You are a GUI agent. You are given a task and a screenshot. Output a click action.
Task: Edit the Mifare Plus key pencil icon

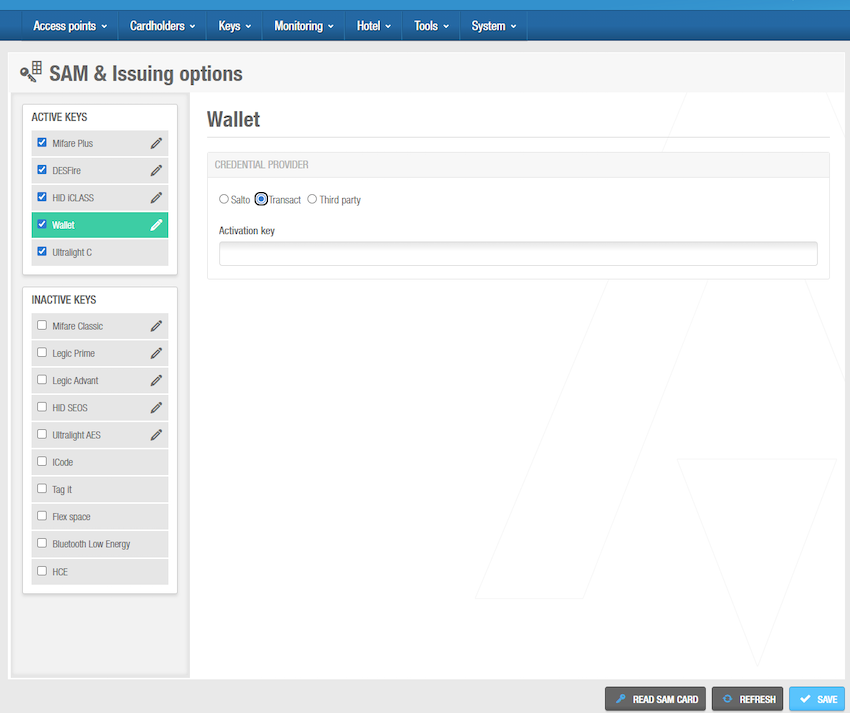click(x=156, y=143)
